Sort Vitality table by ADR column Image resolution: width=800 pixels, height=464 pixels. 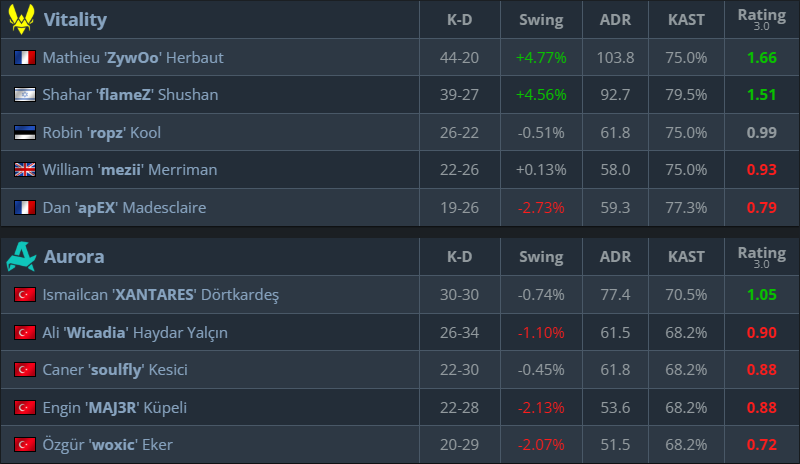coord(615,20)
